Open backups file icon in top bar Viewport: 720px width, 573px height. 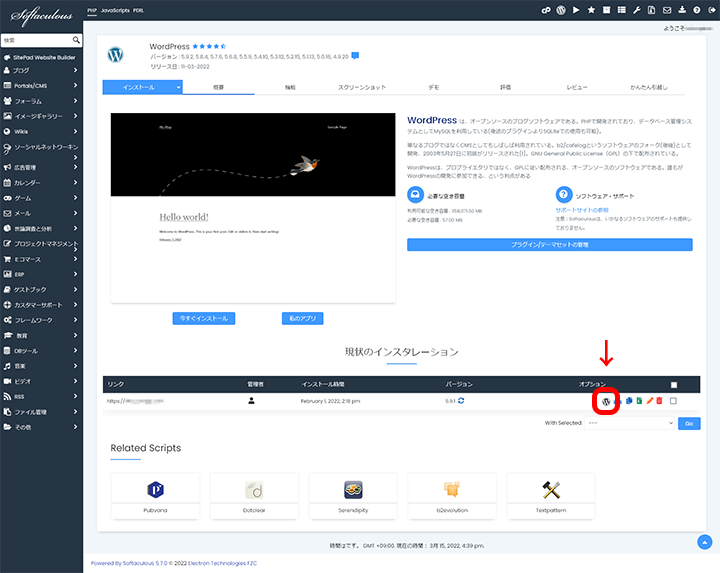click(x=652, y=10)
